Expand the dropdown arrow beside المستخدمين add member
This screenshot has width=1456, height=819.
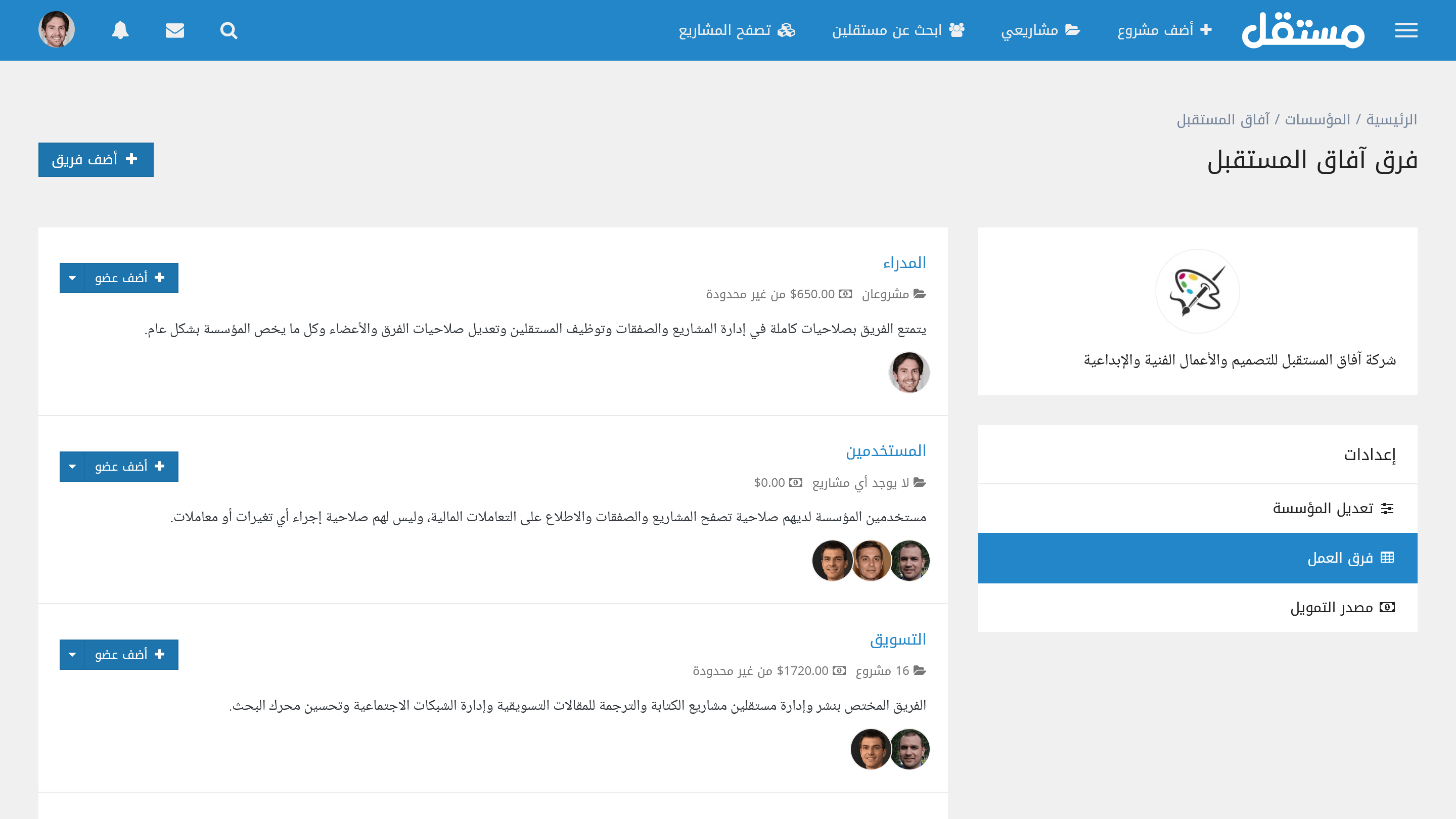tap(72, 466)
